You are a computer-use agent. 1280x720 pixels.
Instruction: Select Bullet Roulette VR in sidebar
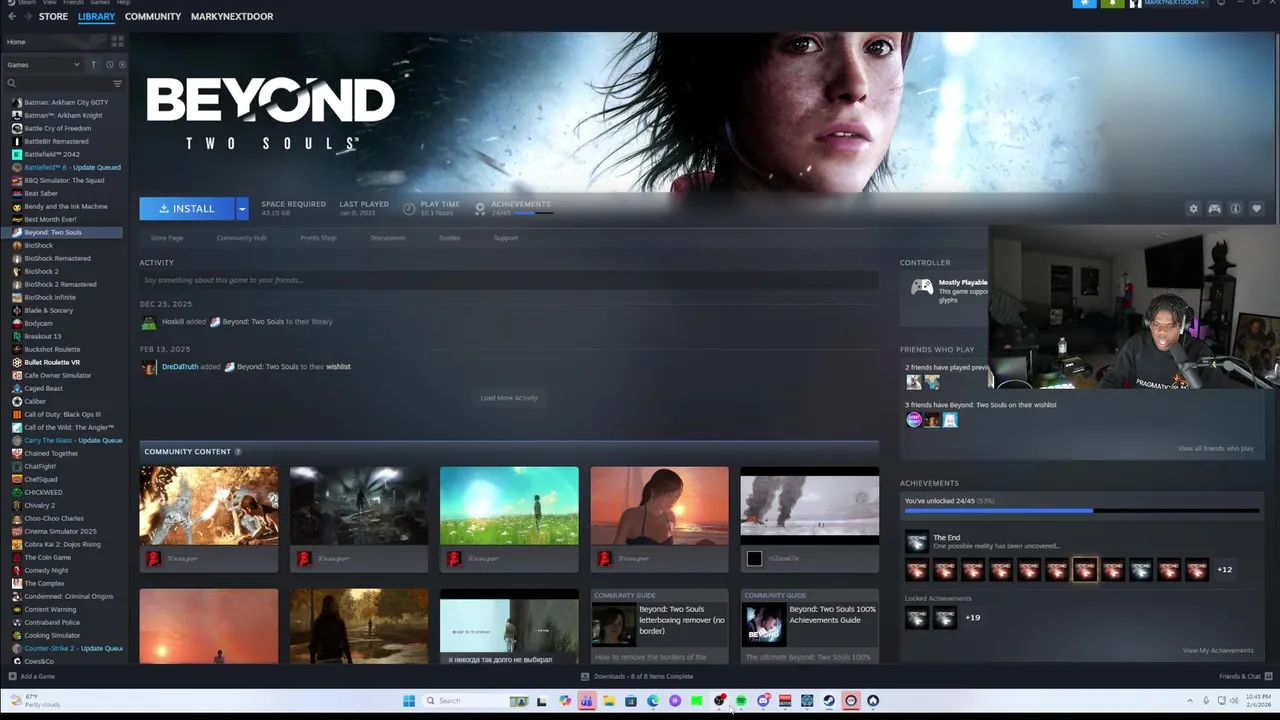pos(52,362)
